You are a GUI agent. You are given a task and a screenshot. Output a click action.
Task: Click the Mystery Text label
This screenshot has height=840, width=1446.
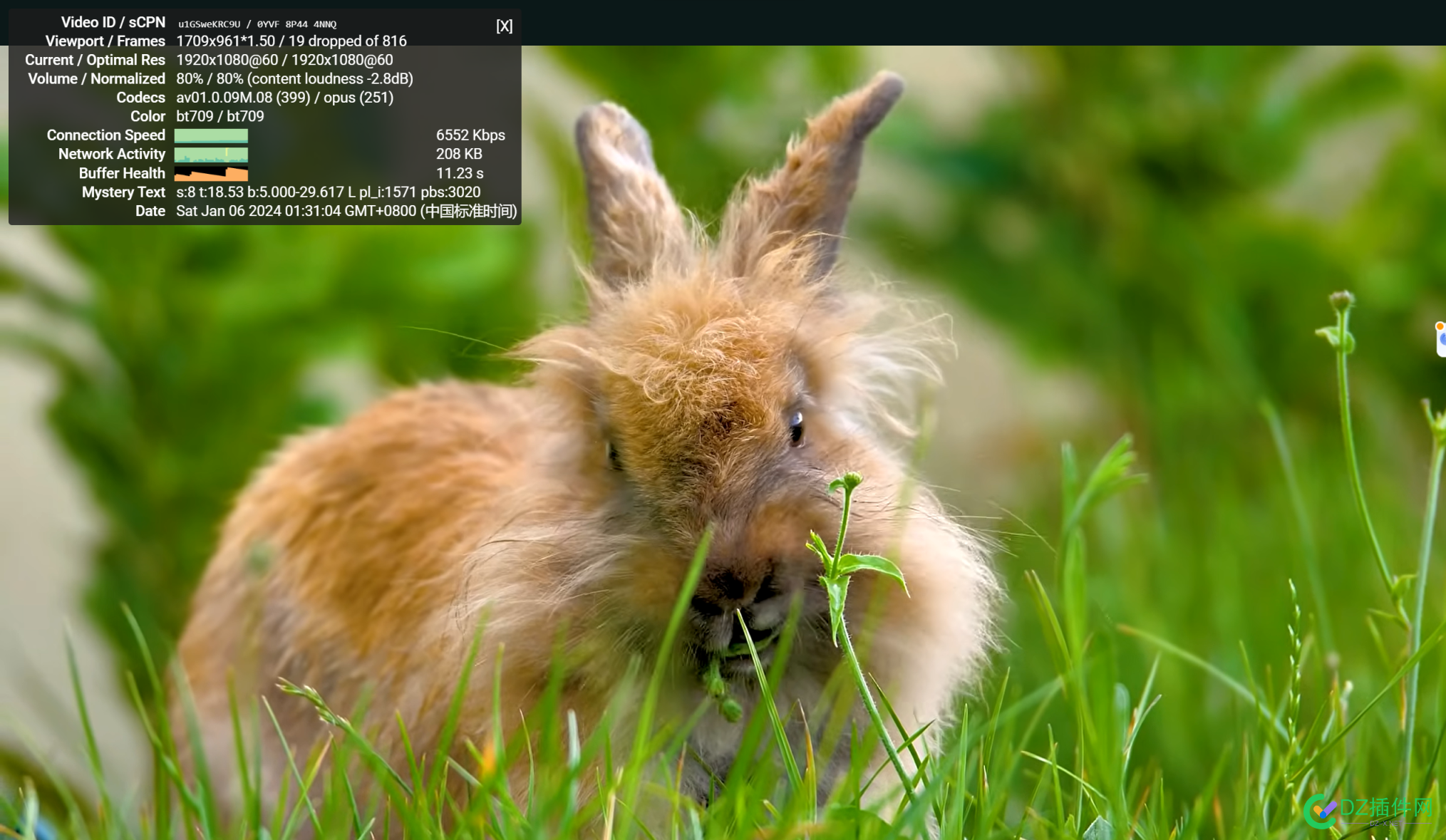pyautogui.click(x=123, y=192)
